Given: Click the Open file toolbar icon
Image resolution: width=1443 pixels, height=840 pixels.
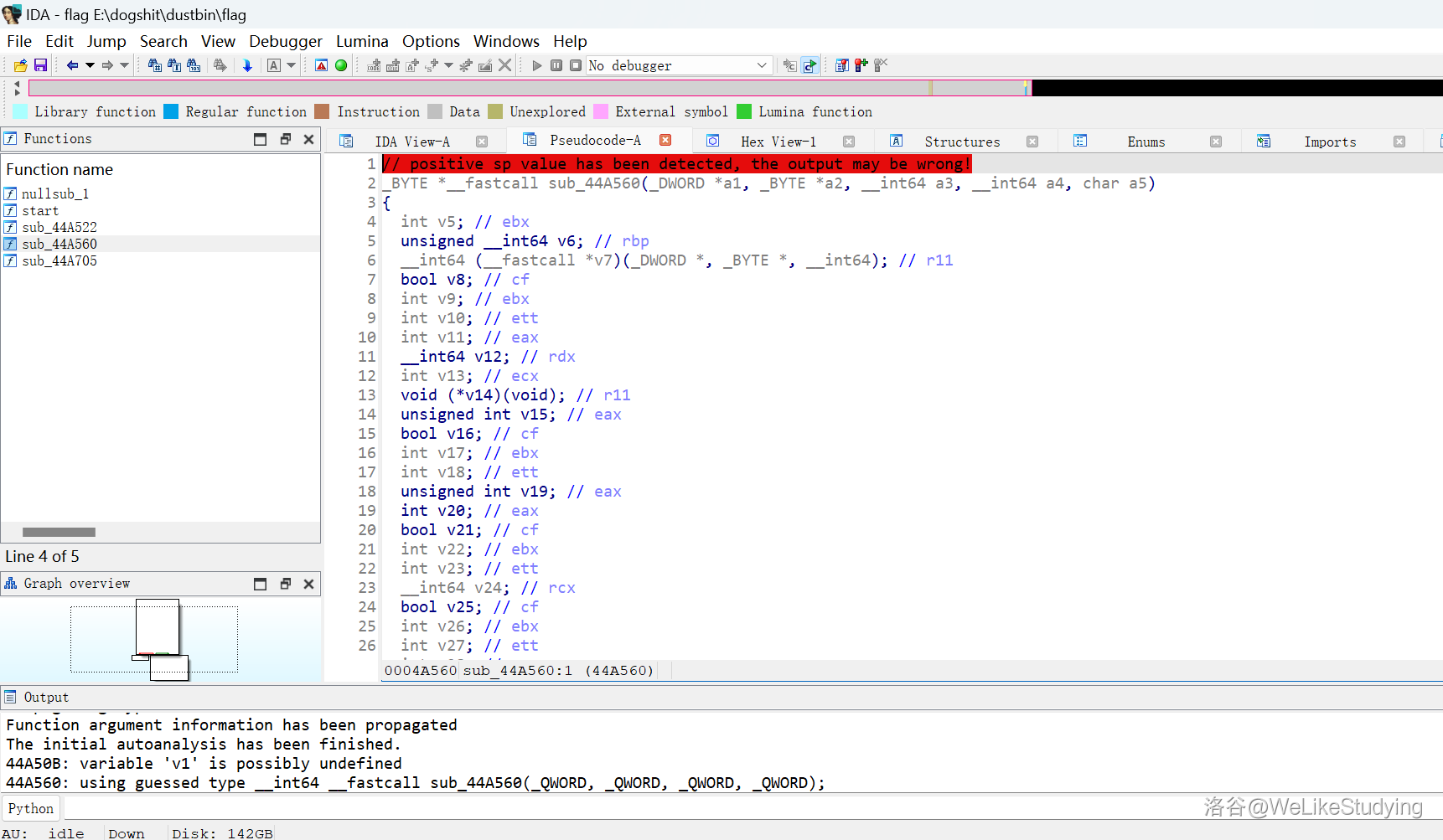Looking at the screenshot, I should pos(21,65).
